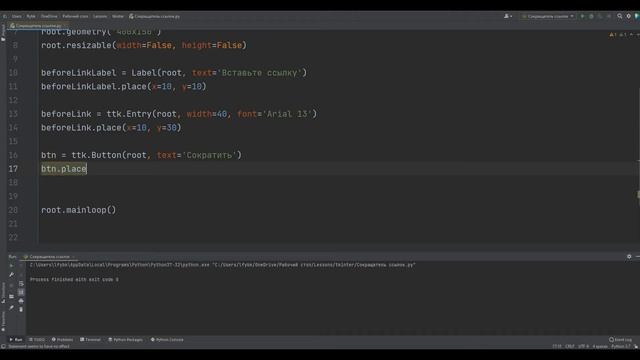The width and height of the screenshot is (640, 360).
Task: Open the Python Packages tab
Action: point(125,340)
